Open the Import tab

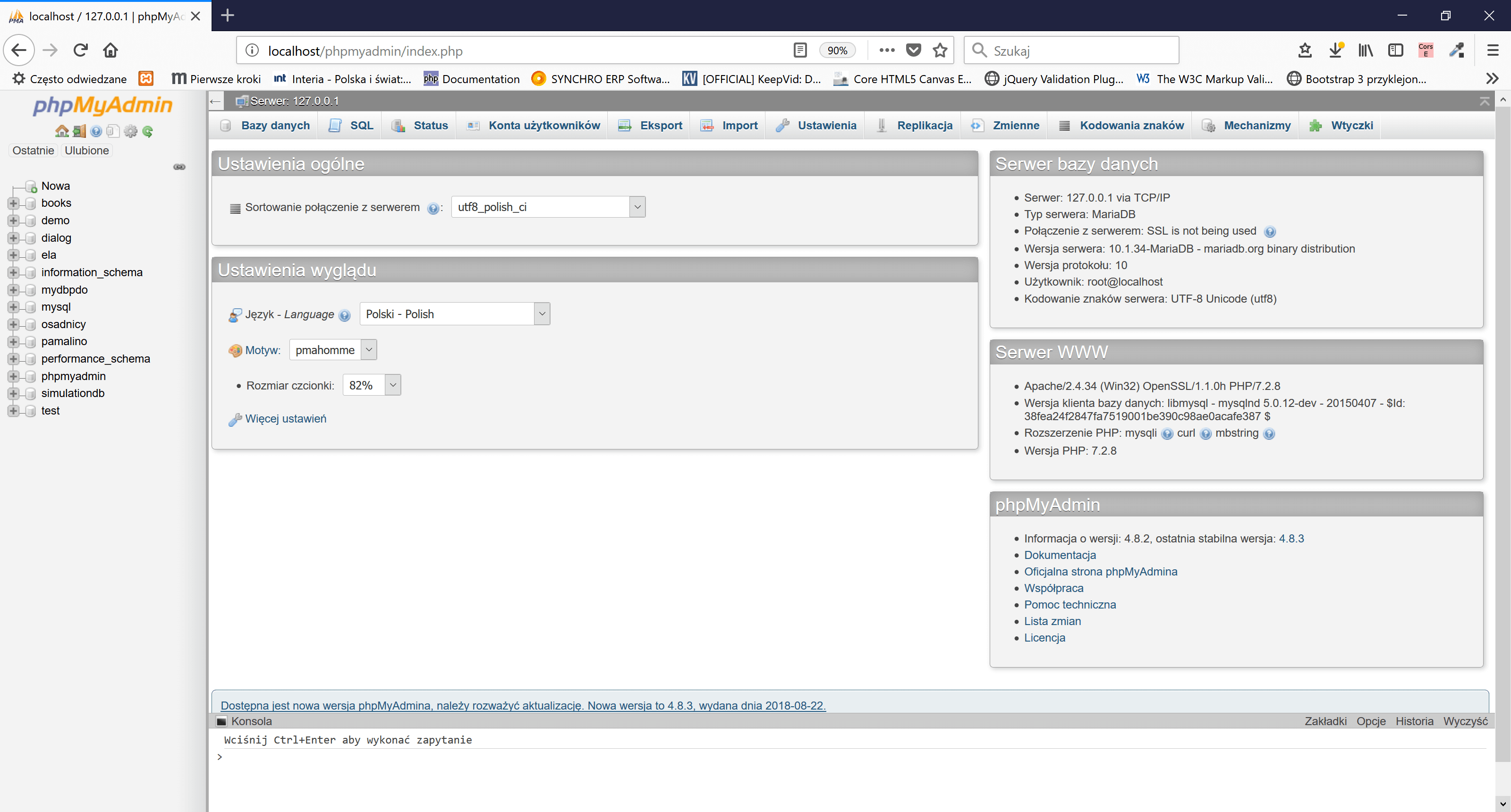click(729, 126)
